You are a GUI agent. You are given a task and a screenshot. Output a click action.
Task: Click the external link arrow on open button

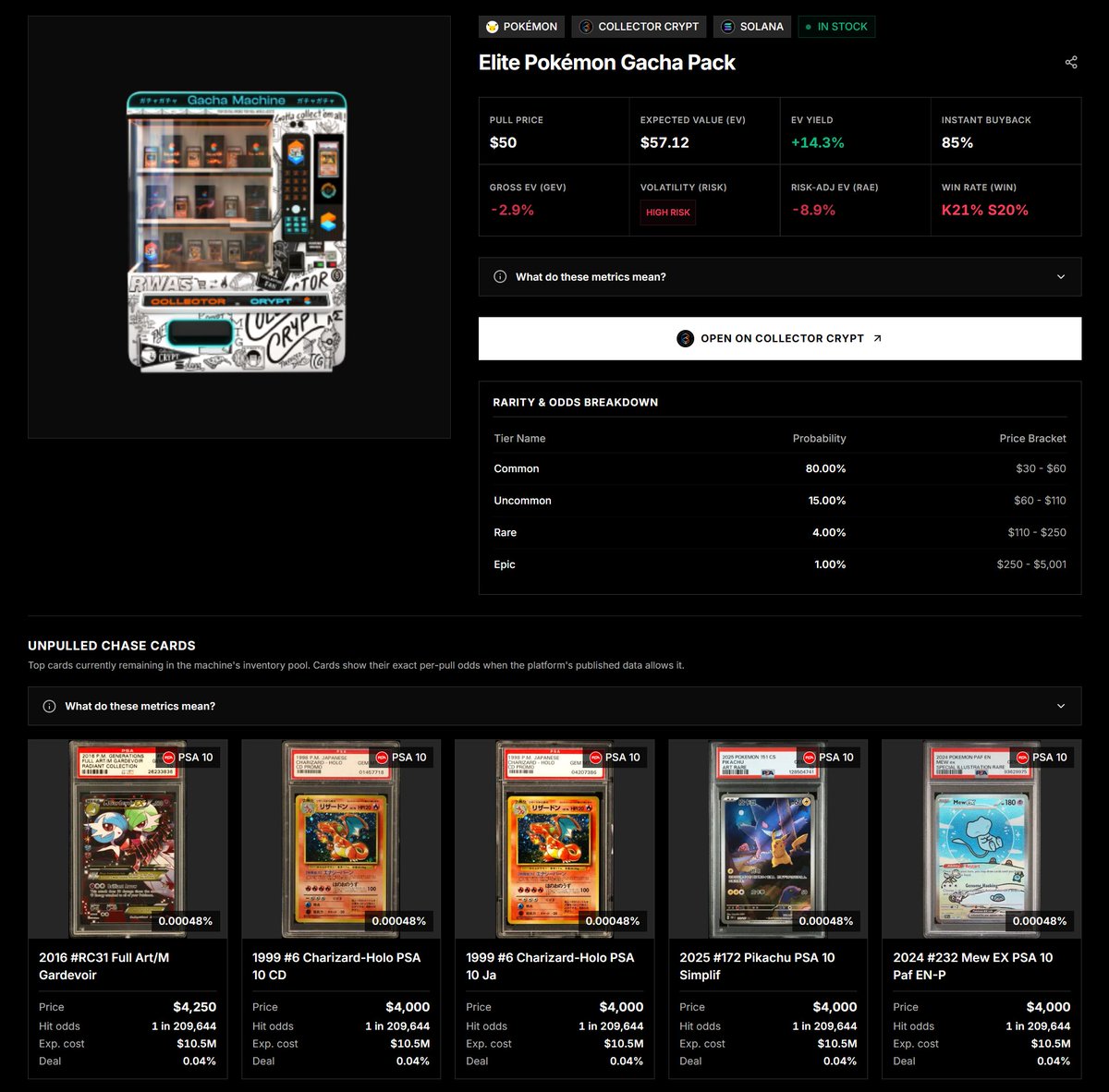click(877, 338)
